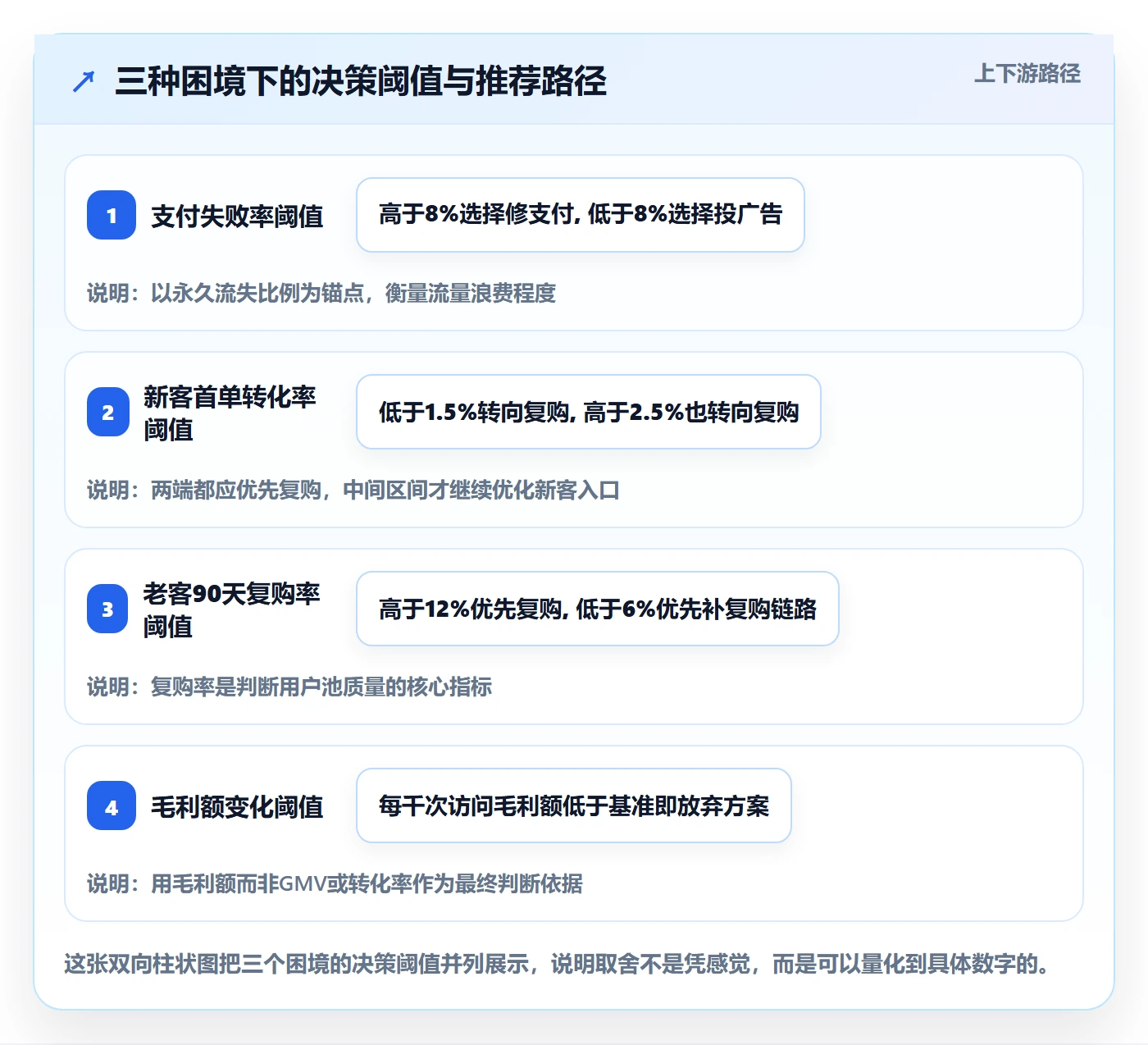The height and width of the screenshot is (1045, 1148).
Task: Click the footer sentence starting 这张双向柱状图
Action: click(558, 964)
